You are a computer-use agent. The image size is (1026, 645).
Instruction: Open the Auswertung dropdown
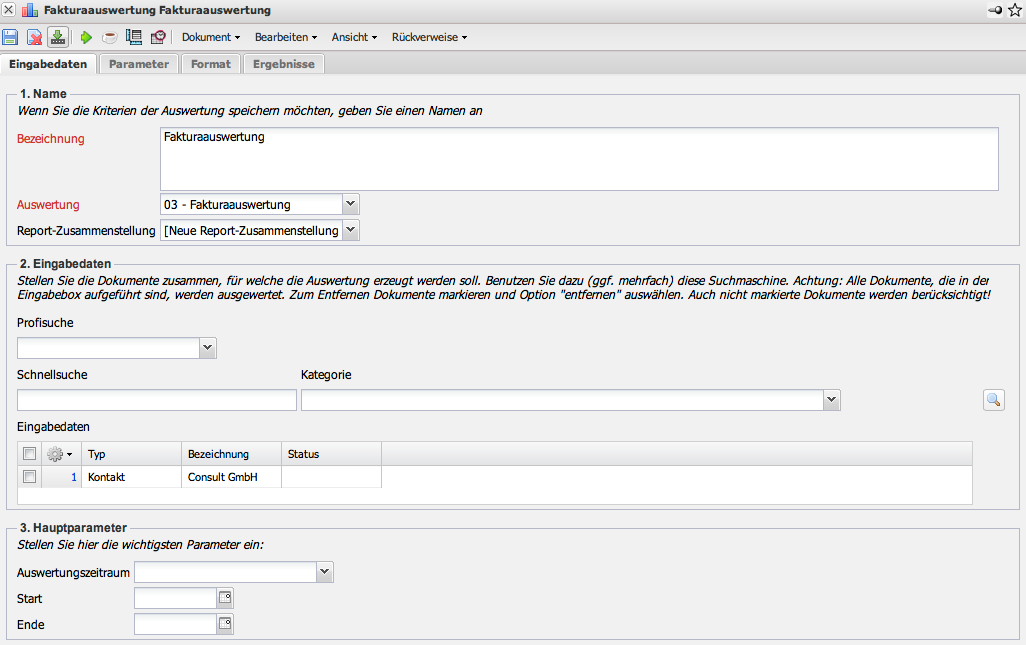(351, 204)
